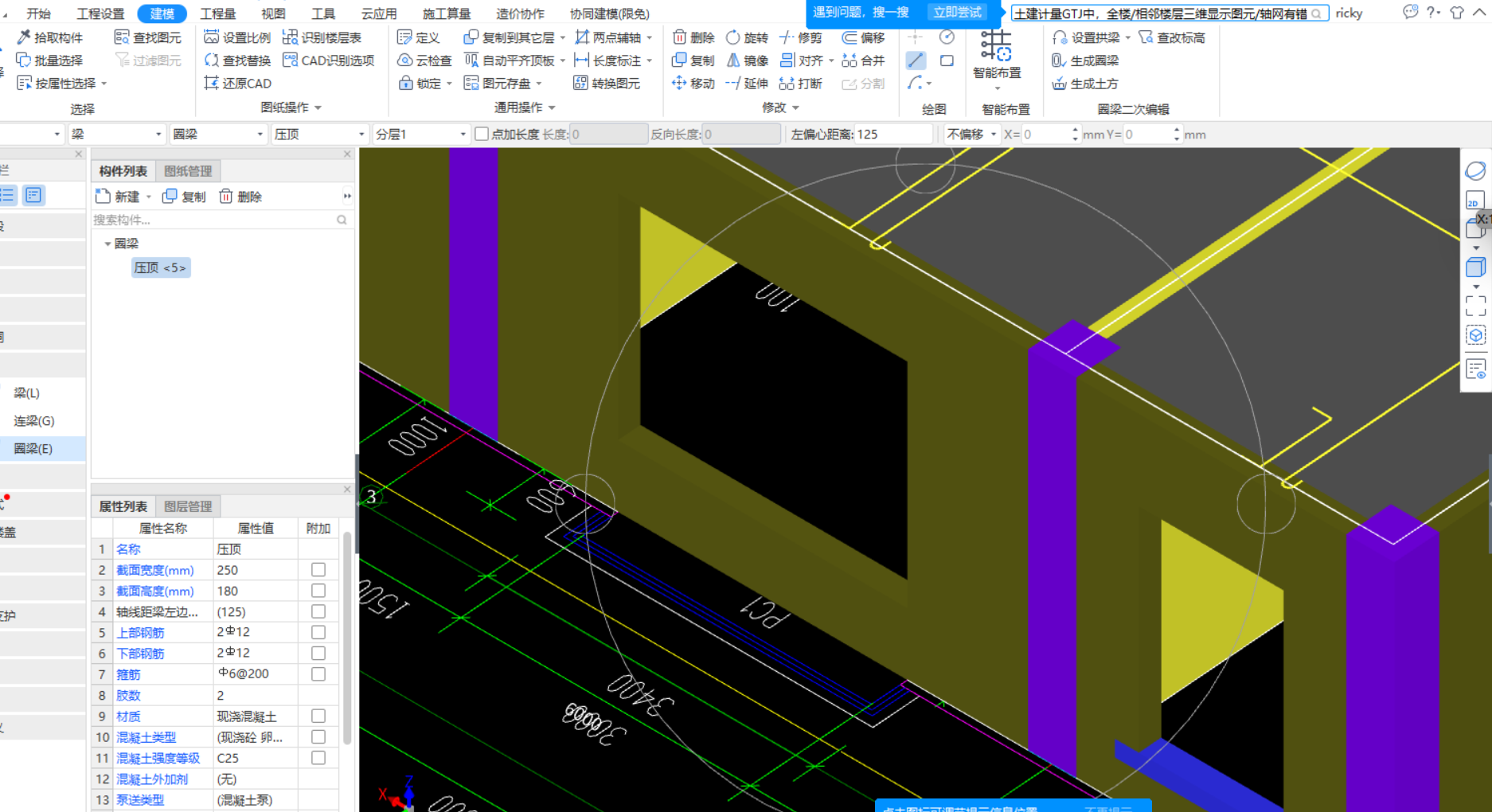Select the 合并 merge tool
The image size is (1492, 812).
pos(864,61)
